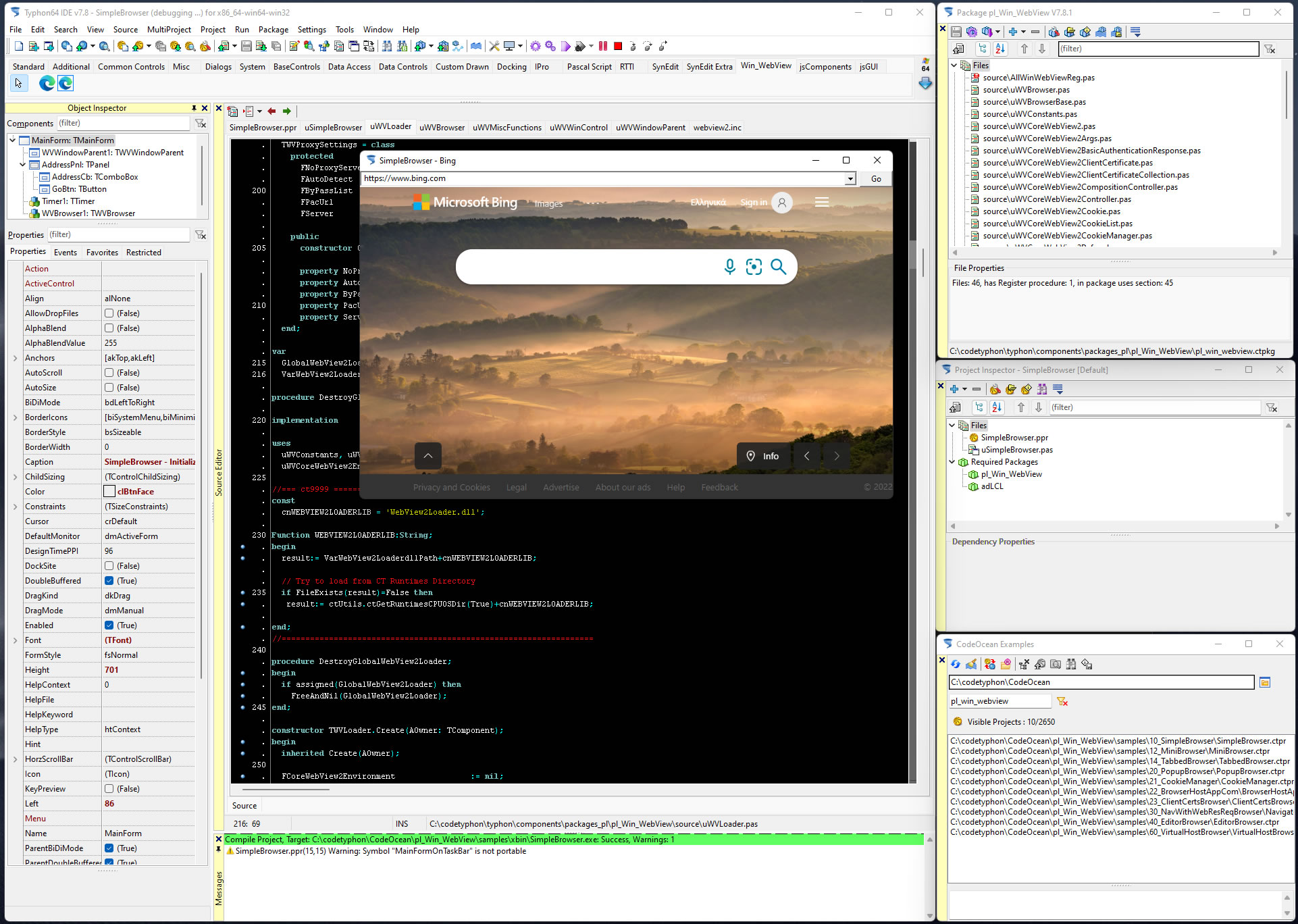Screen dimensions: 1298x924
Task: Open the MultiProject menu
Action: pos(169,30)
